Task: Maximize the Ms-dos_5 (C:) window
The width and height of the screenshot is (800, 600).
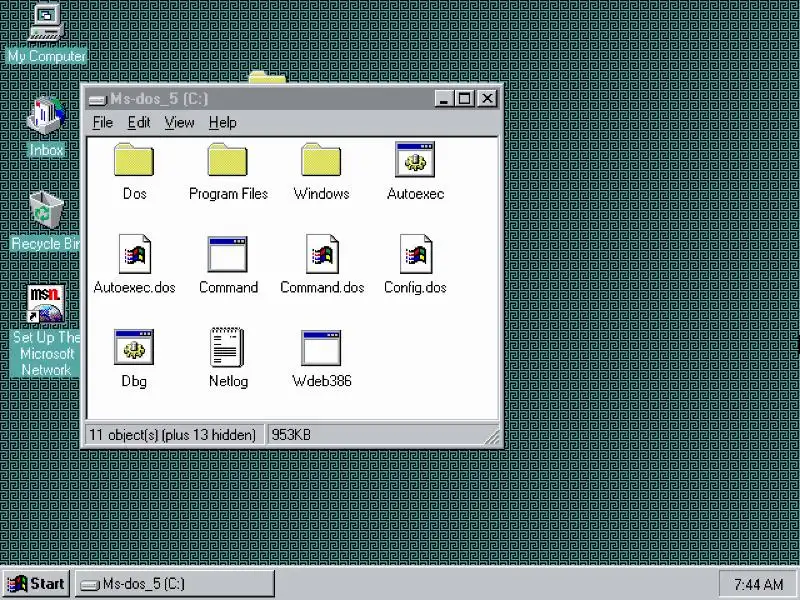Action: pyautogui.click(x=465, y=98)
